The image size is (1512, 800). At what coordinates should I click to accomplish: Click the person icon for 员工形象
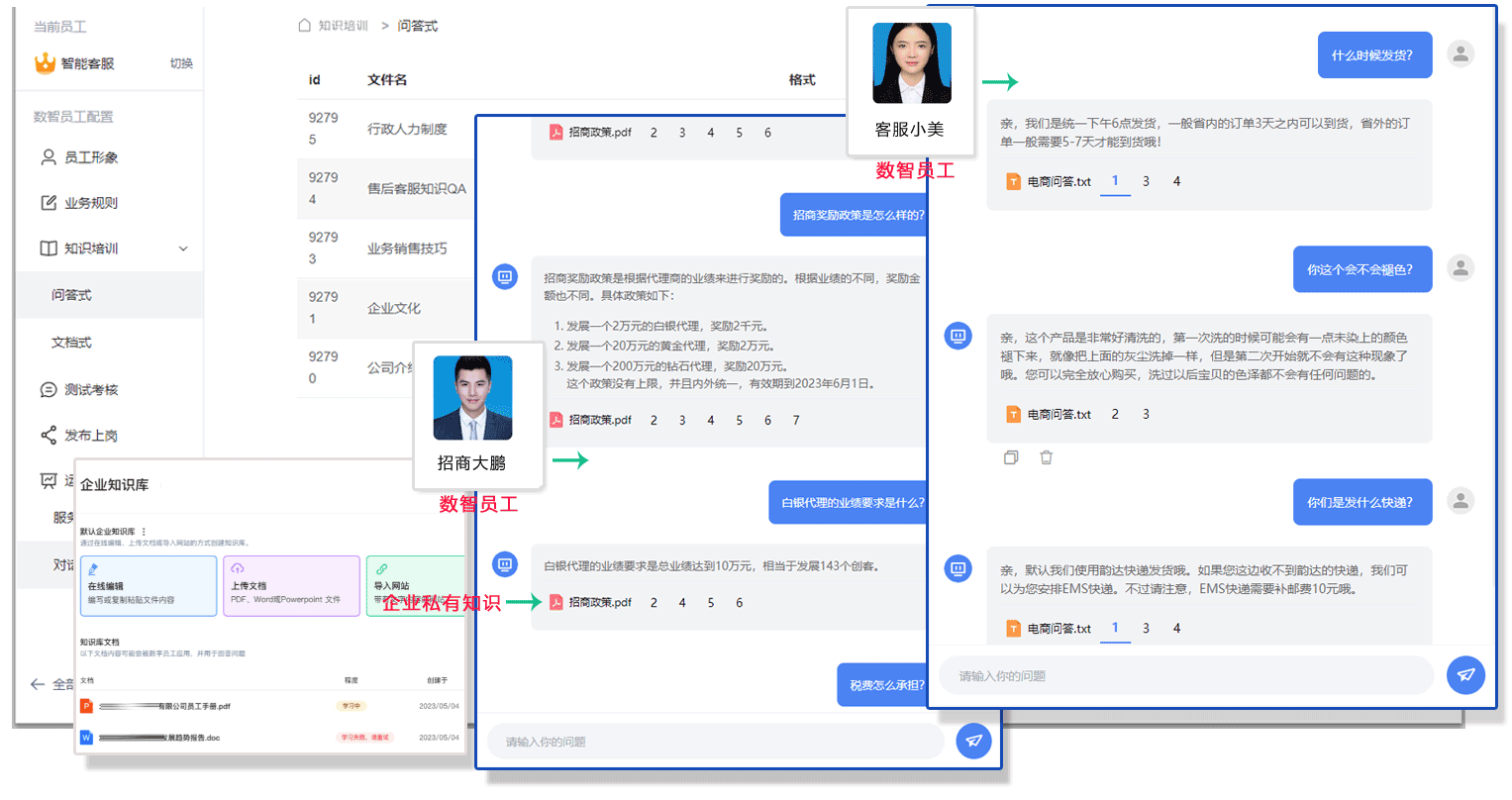[x=48, y=157]
